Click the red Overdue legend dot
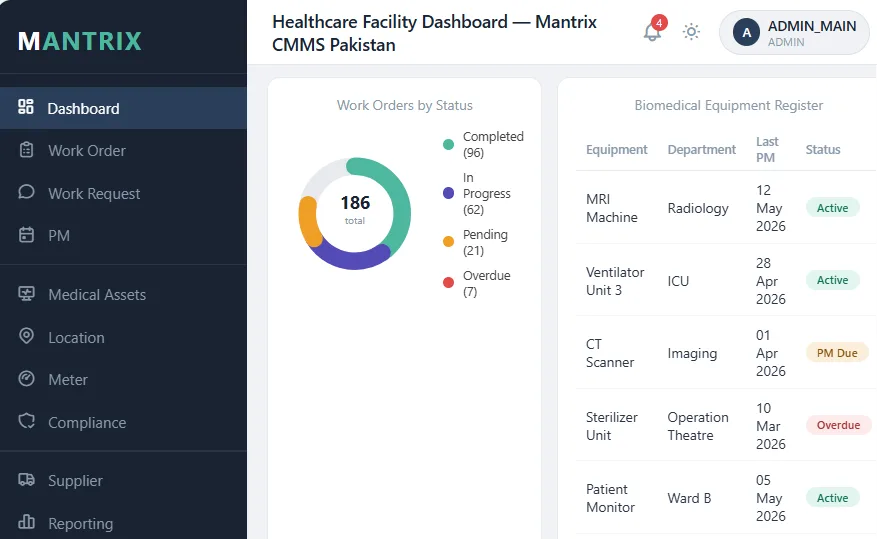This screenshot has height=539, width=877. tap(448, 283)
